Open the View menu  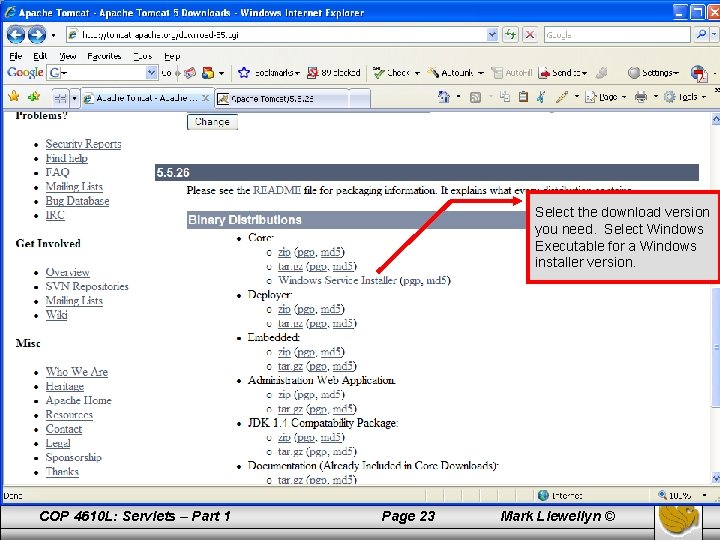(x=68, y=56)
